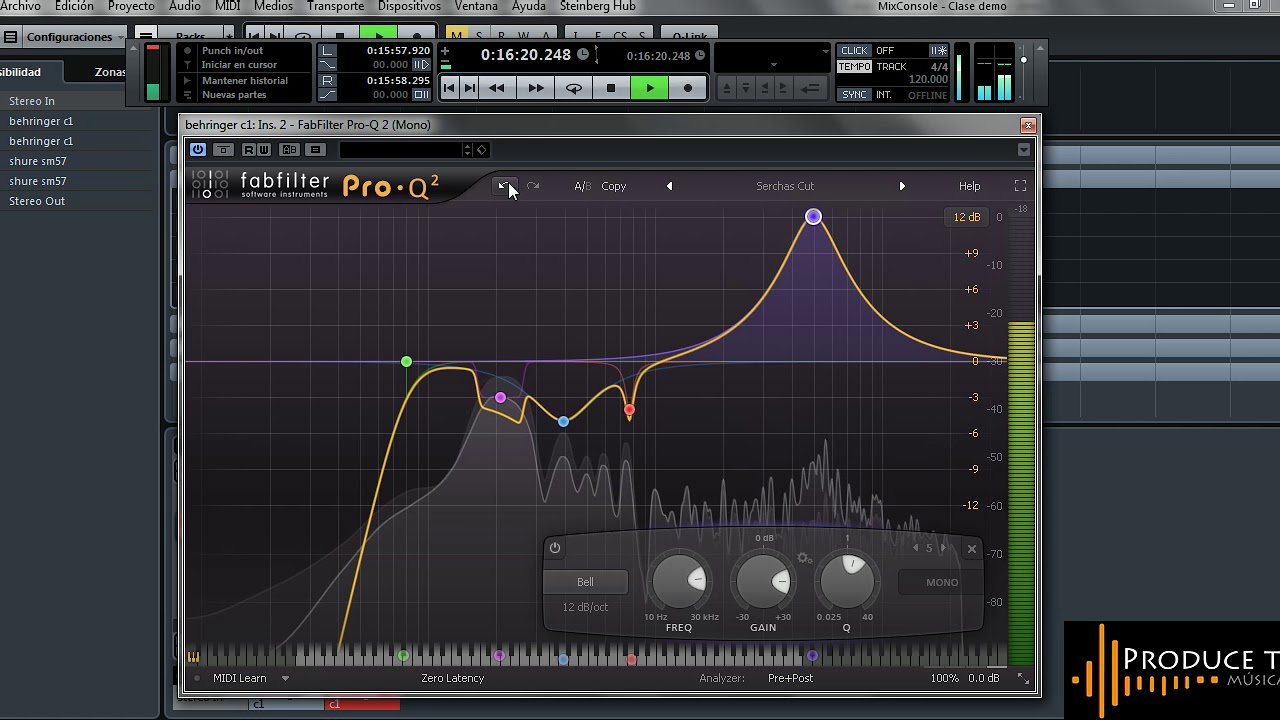1280x720 pixels.
Task: Open the 12 dB display range menu
Action: click(966, 217)
